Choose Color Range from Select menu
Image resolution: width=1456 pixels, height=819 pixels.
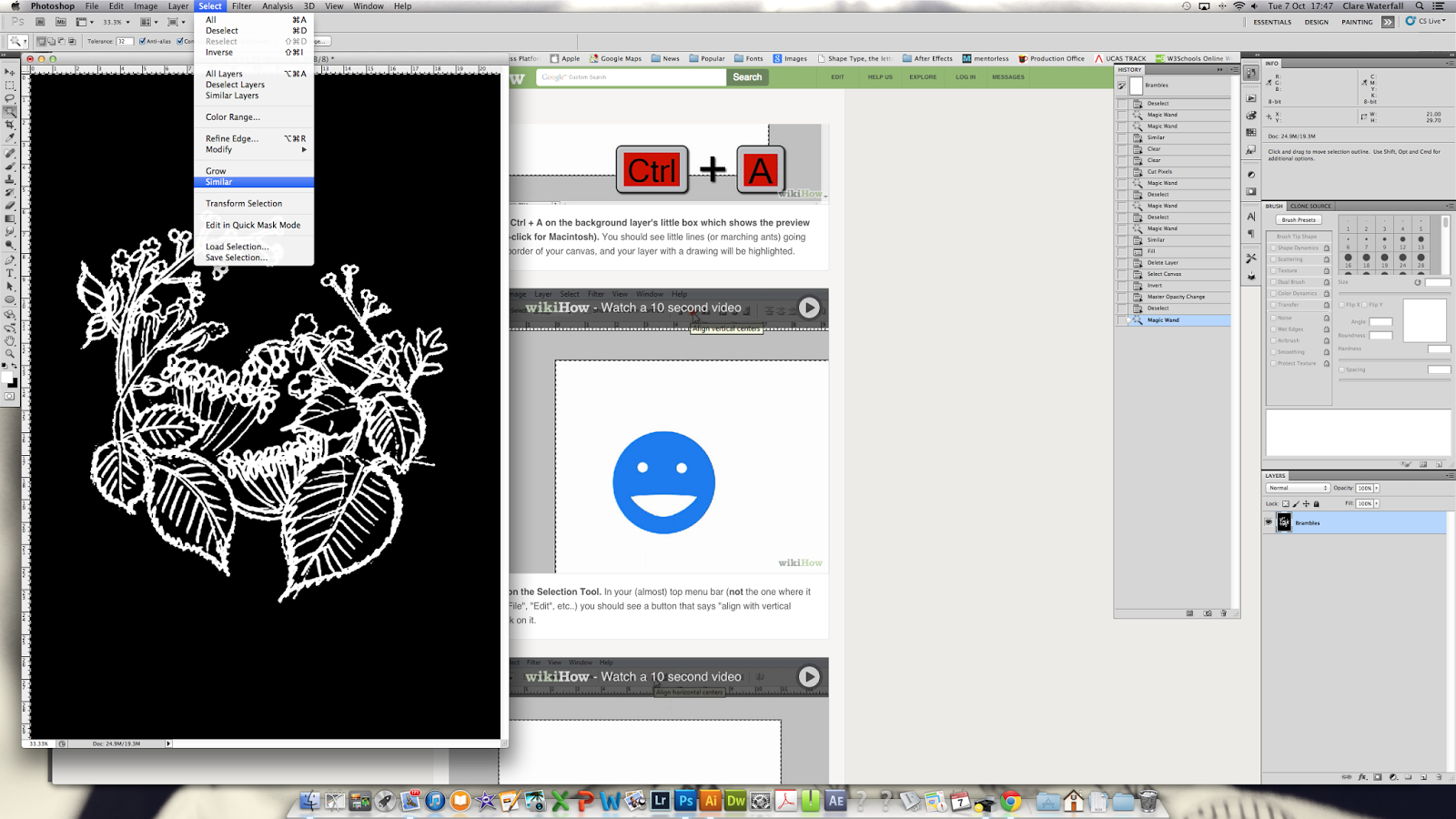254,116
